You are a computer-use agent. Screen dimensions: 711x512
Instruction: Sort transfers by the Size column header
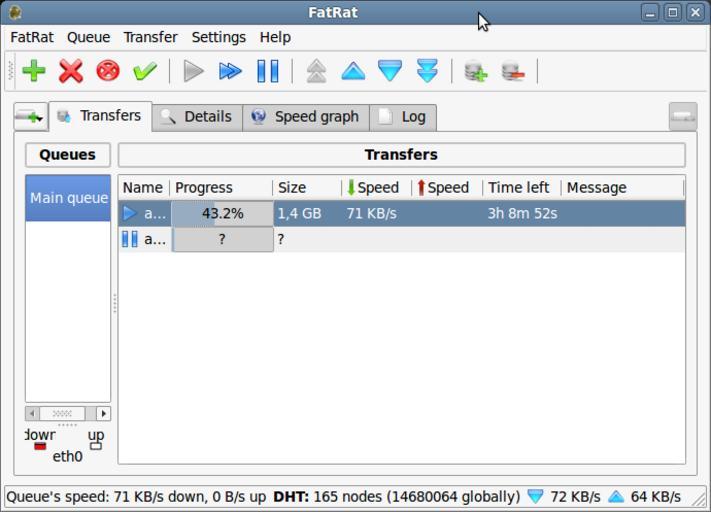pyautogui.click(x=292, y=187)
